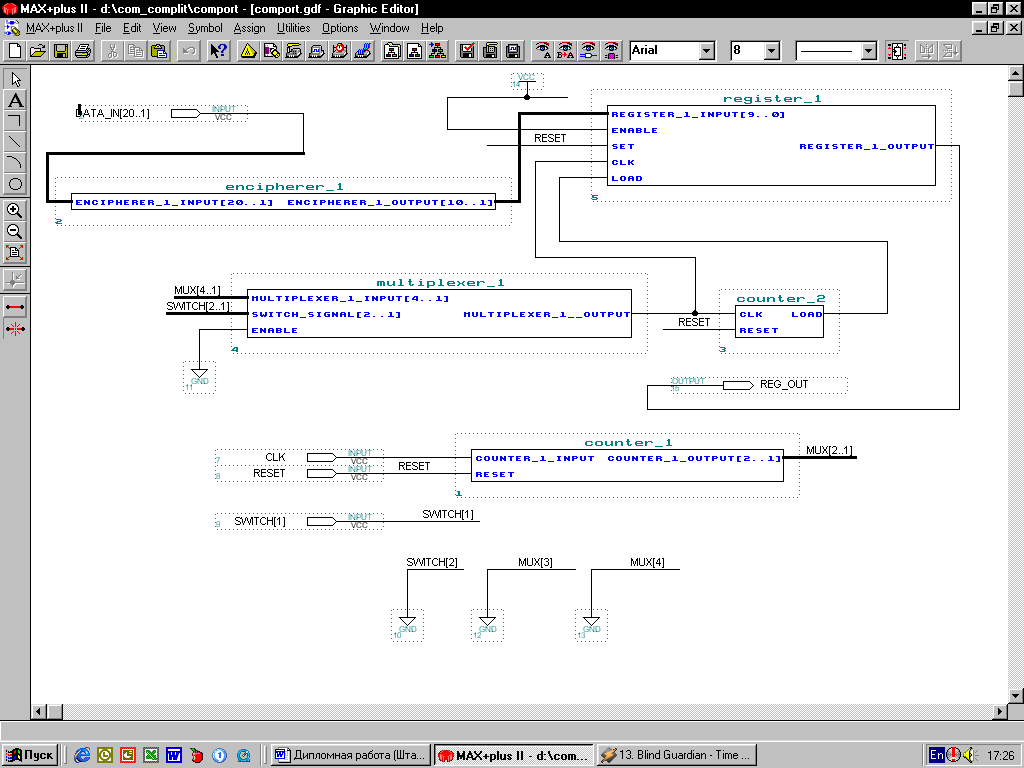Select the Text tool in the palette
This screenshot has height=768, width=1024.
(15, 100)
